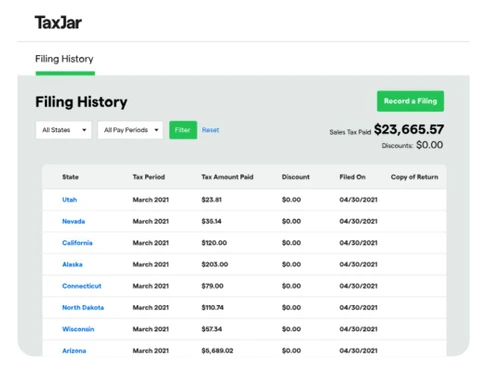
Task: Click the TaxJar logo
Action: 58,23
